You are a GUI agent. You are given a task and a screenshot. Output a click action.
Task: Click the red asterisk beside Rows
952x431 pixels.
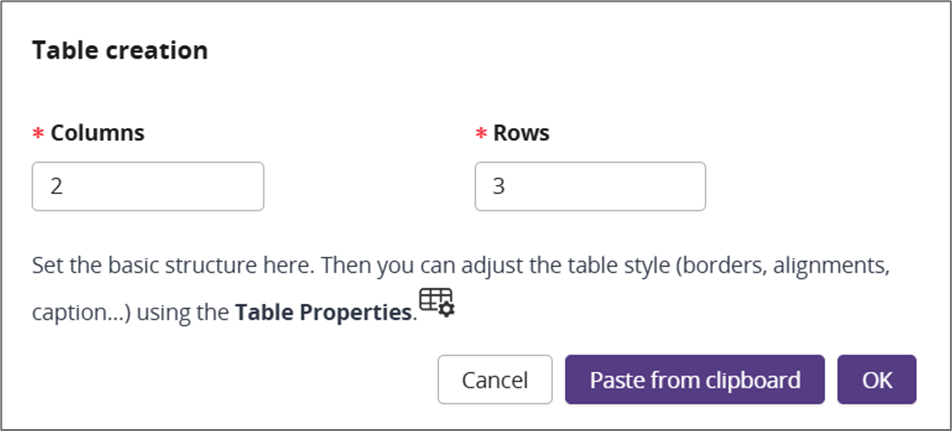pyautogui.click(x=481, y=134)
